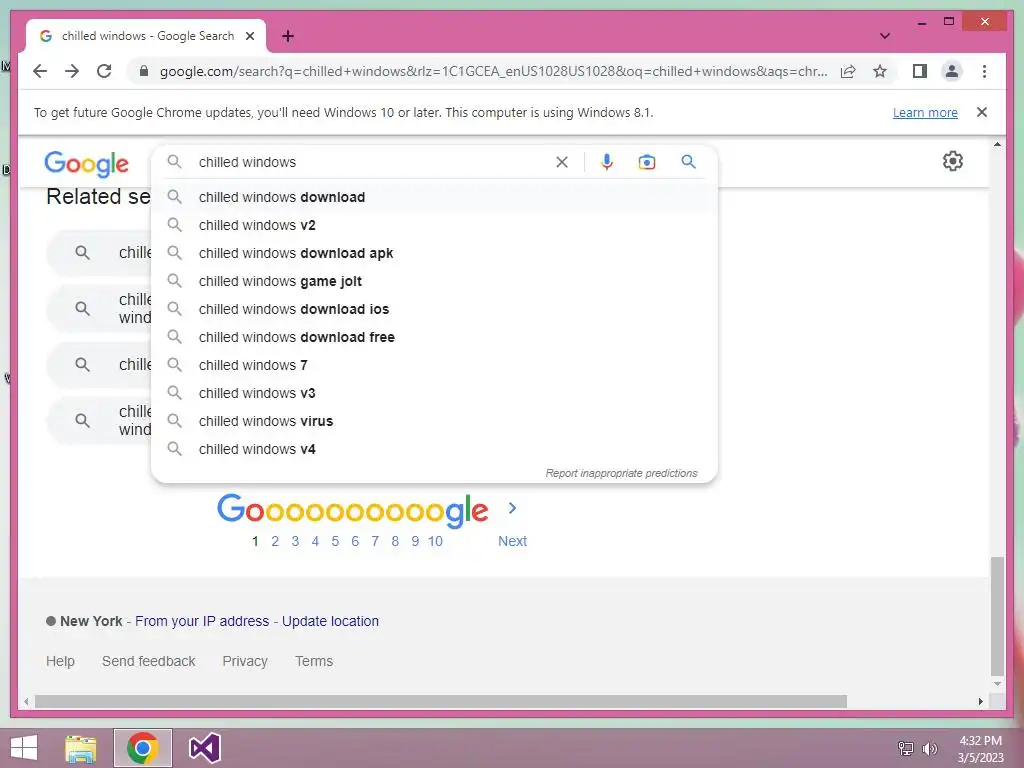Open File Explorer from the taskbar

(81, 748)
